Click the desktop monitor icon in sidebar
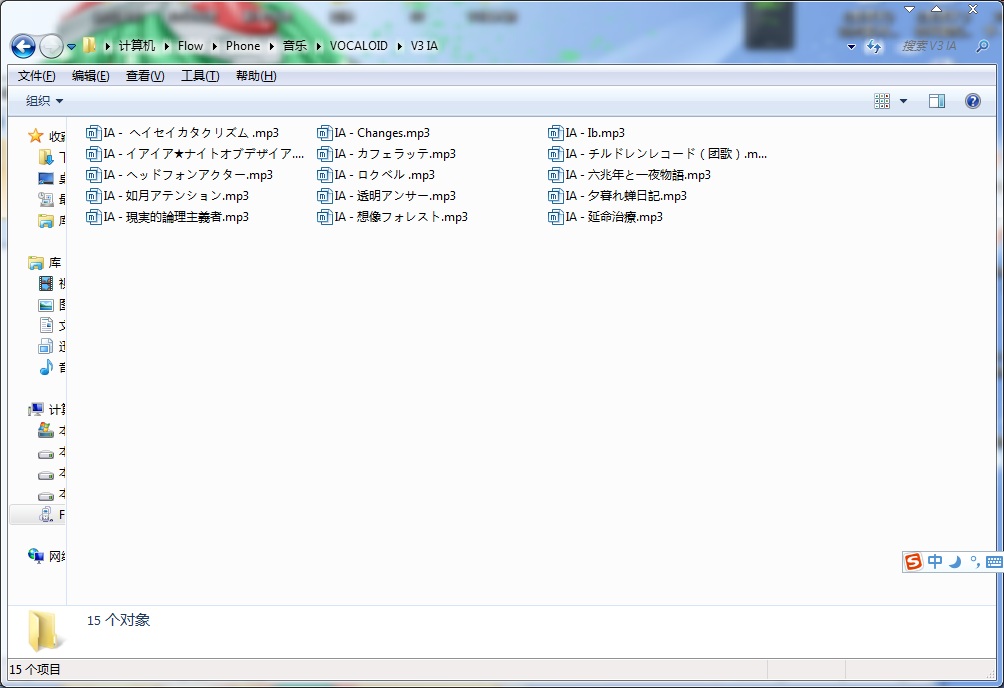 [x=45, y=178]
